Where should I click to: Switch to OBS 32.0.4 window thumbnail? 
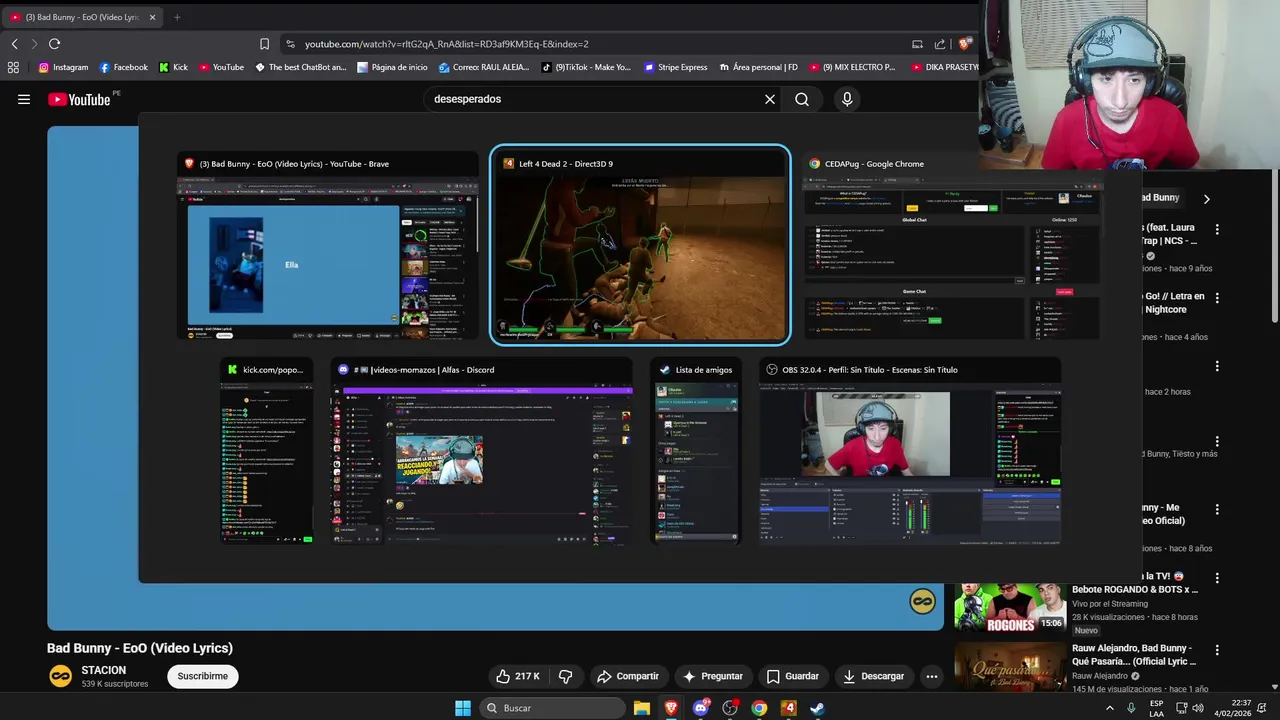[x=910, y=450]
